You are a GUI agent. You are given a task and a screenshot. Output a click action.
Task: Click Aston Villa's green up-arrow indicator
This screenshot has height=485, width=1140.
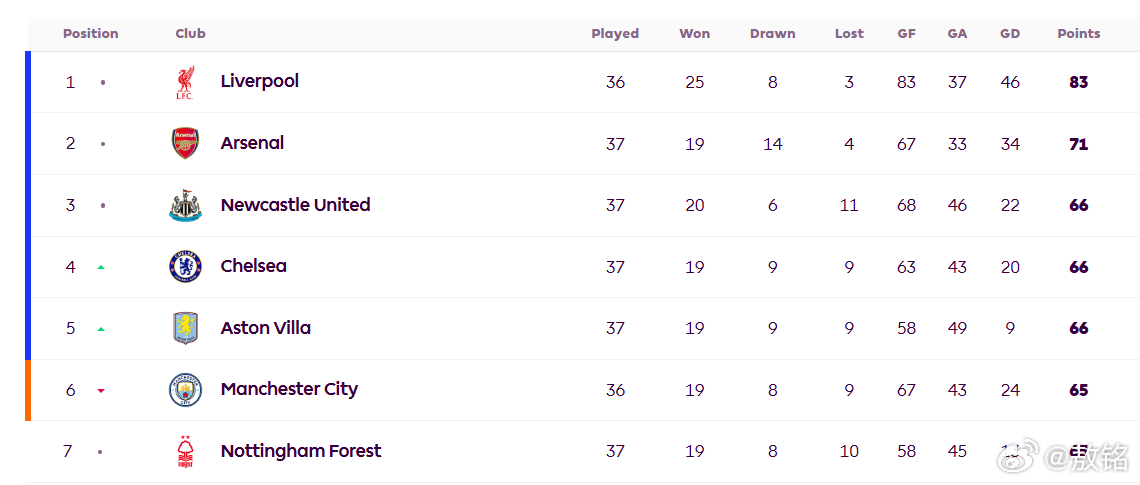(x=101, y=329)
